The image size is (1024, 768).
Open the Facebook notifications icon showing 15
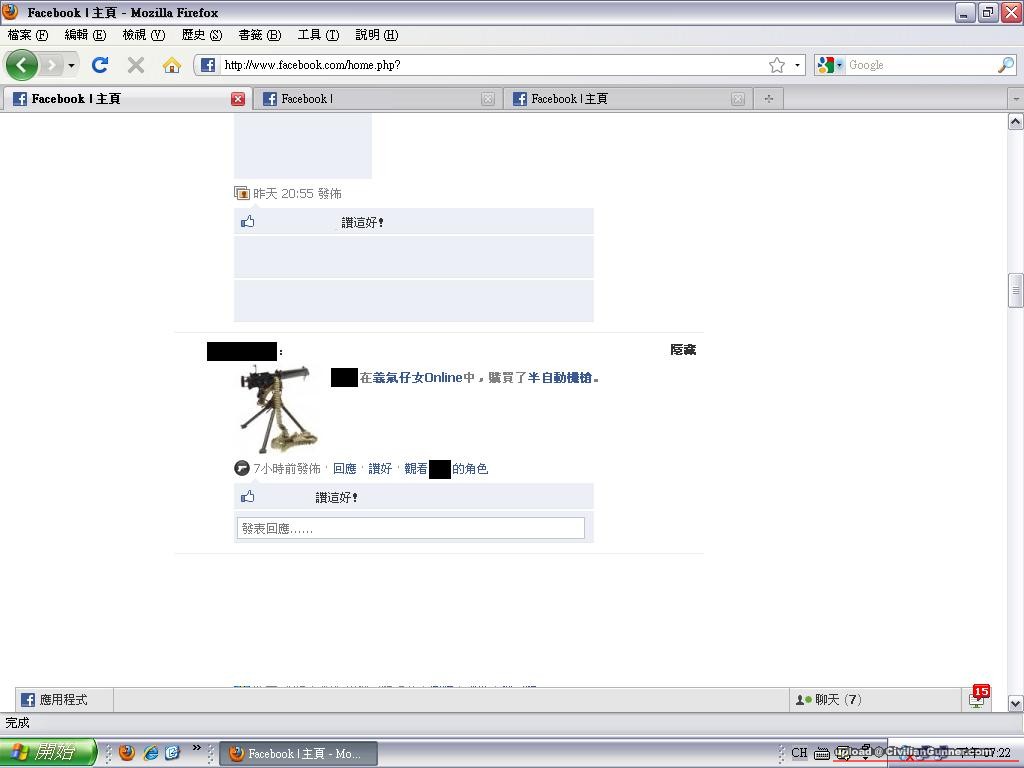click(977, 698)
